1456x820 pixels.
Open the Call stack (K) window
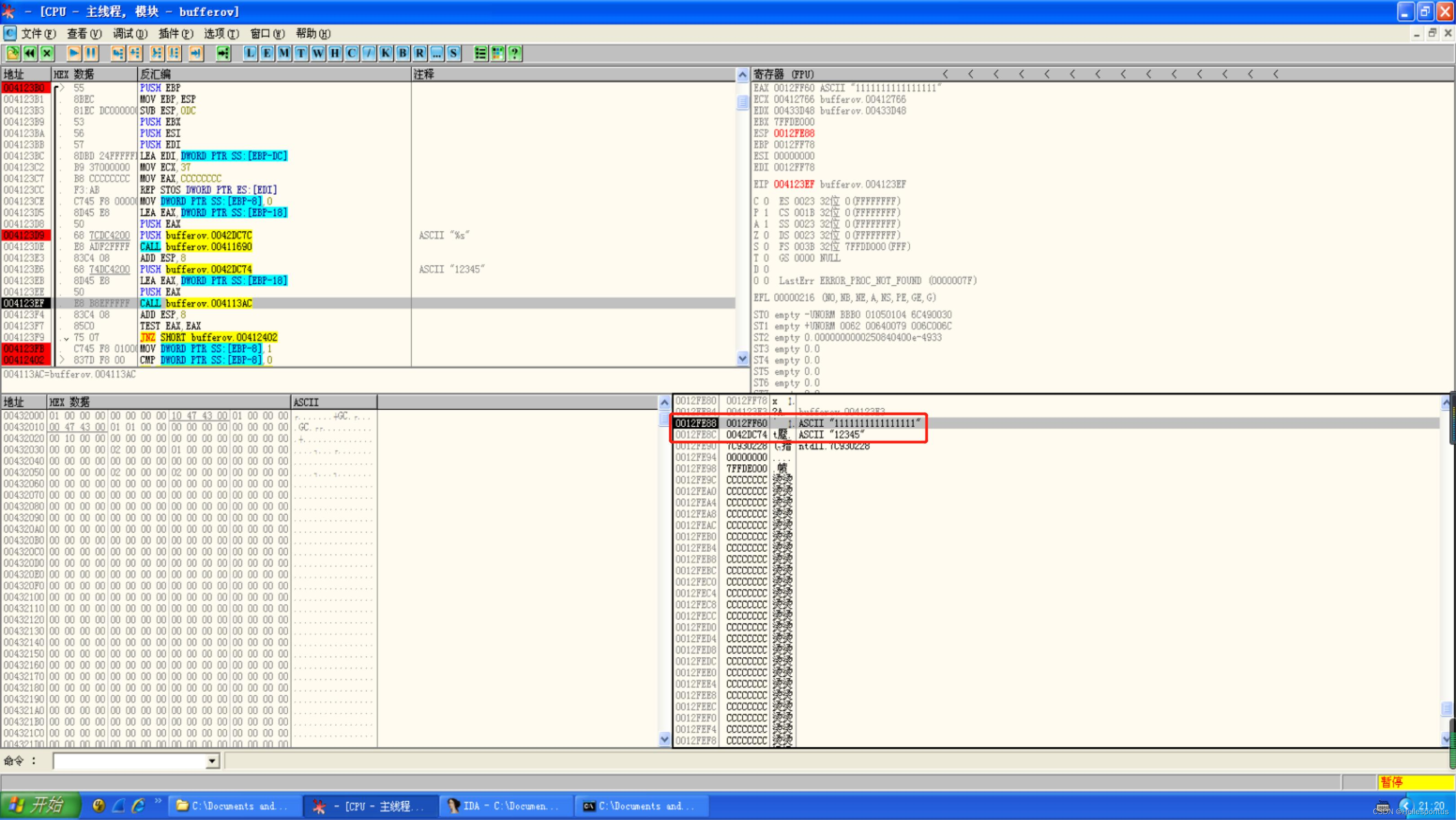pos(386,53)
